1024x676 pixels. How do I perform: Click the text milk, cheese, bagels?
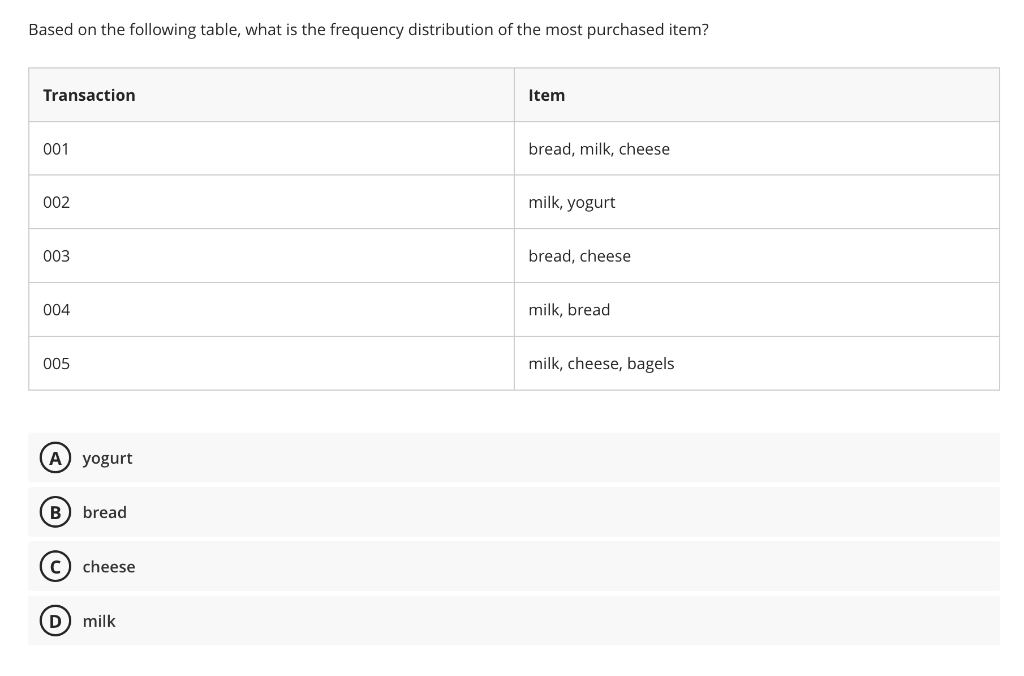[601, 363]
